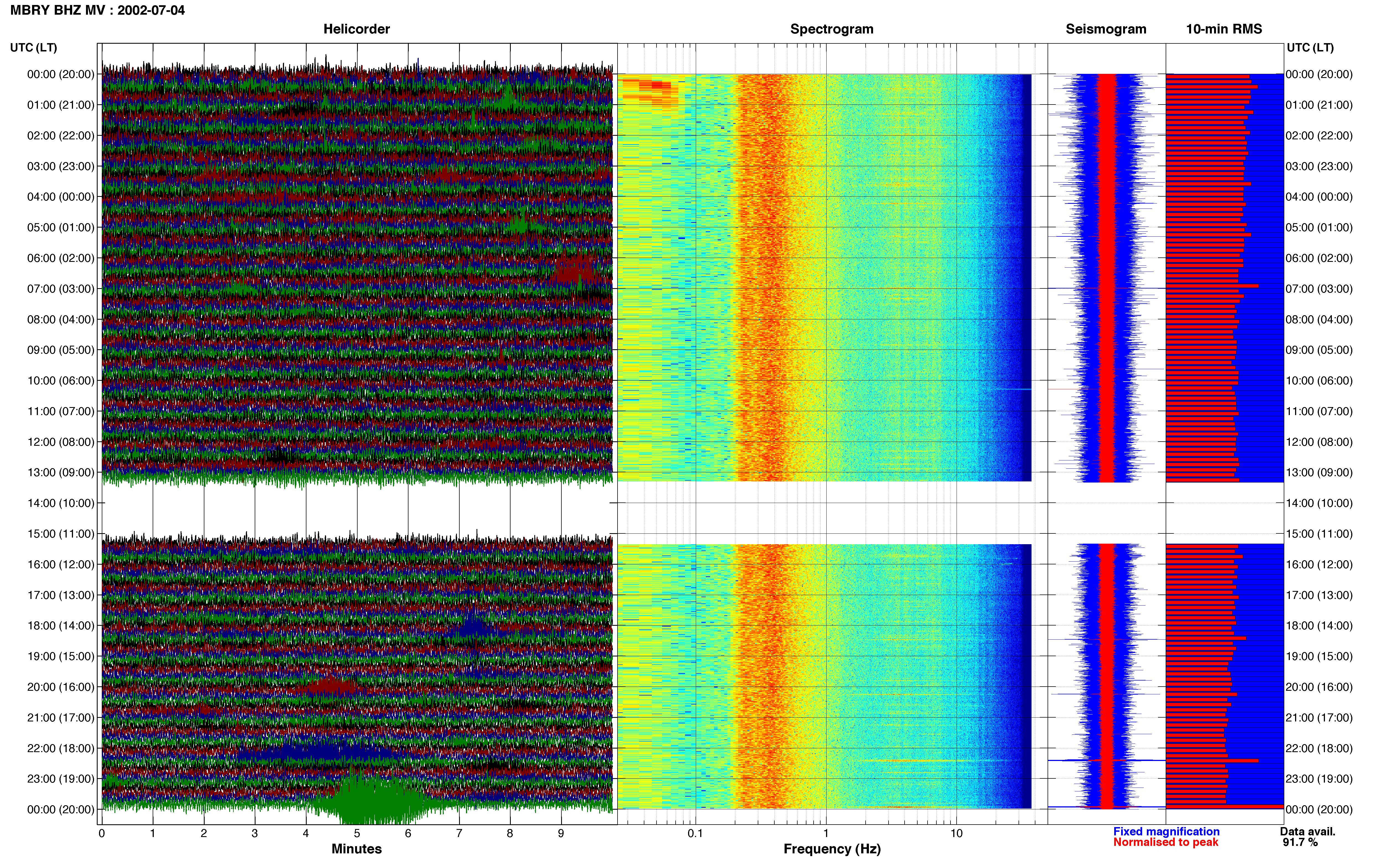The height and width of the screenshot is (868, 1388).
Task: Click the long red RMS bar near 22:20
Action: click(x=1212, y=761)
